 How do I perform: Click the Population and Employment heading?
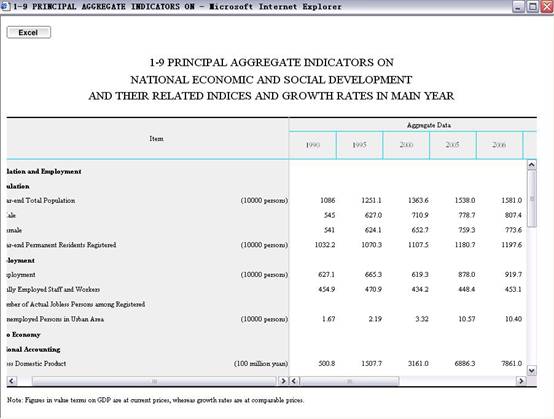(x=44, y=171)
